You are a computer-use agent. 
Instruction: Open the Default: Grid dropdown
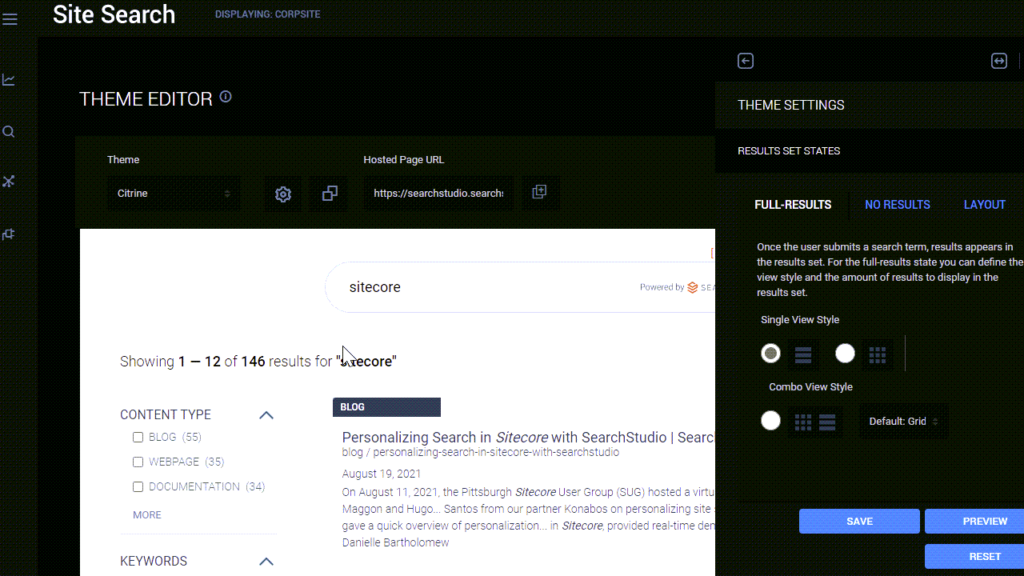point(903,421)
